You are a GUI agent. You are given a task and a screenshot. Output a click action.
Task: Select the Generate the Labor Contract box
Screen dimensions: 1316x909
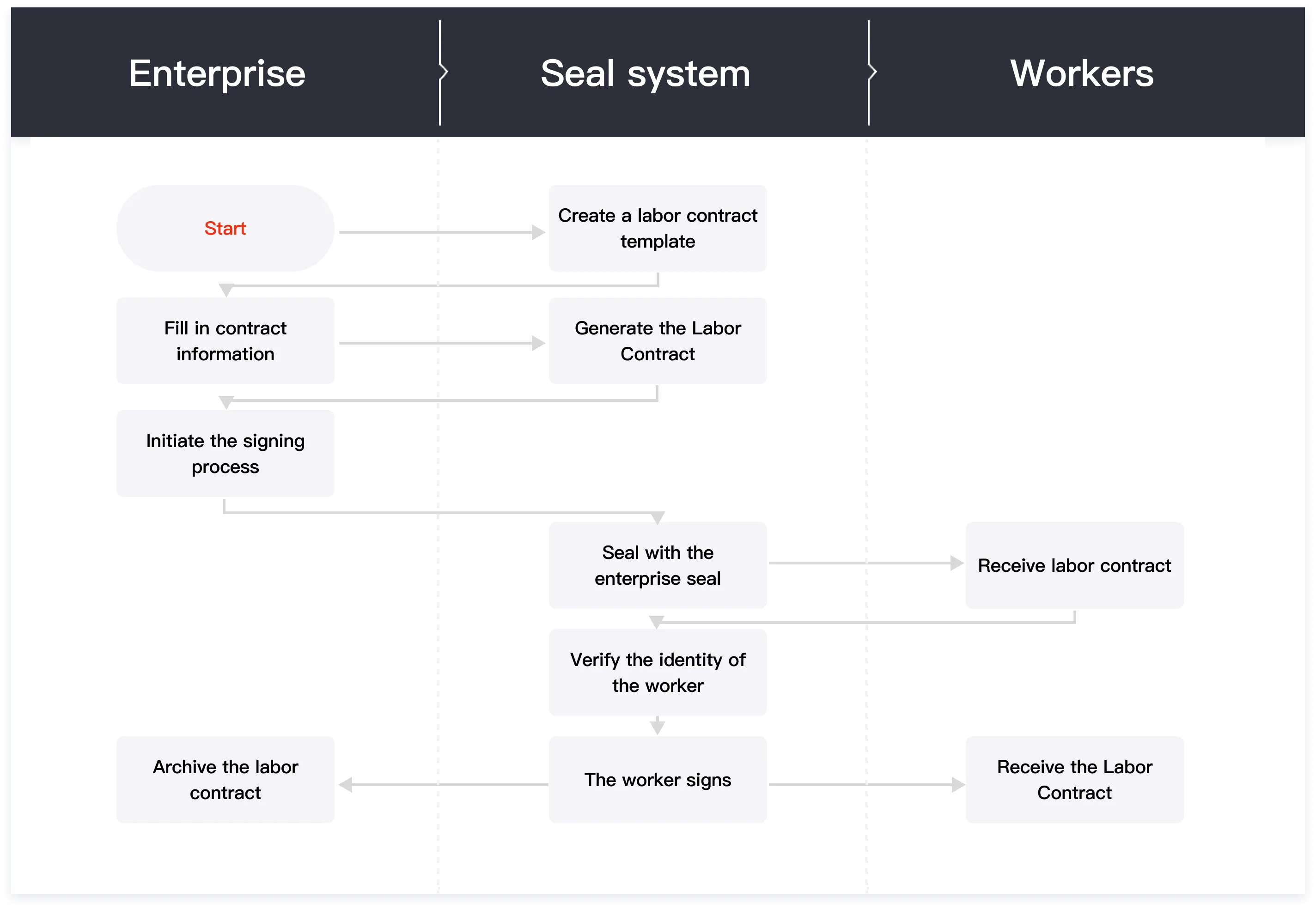click(x=658, y=341)
